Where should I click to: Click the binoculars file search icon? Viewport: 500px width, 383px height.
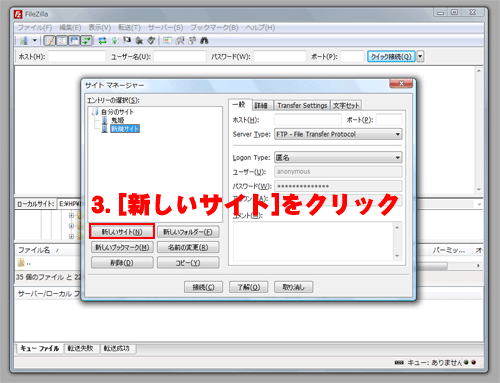point(204,41)
